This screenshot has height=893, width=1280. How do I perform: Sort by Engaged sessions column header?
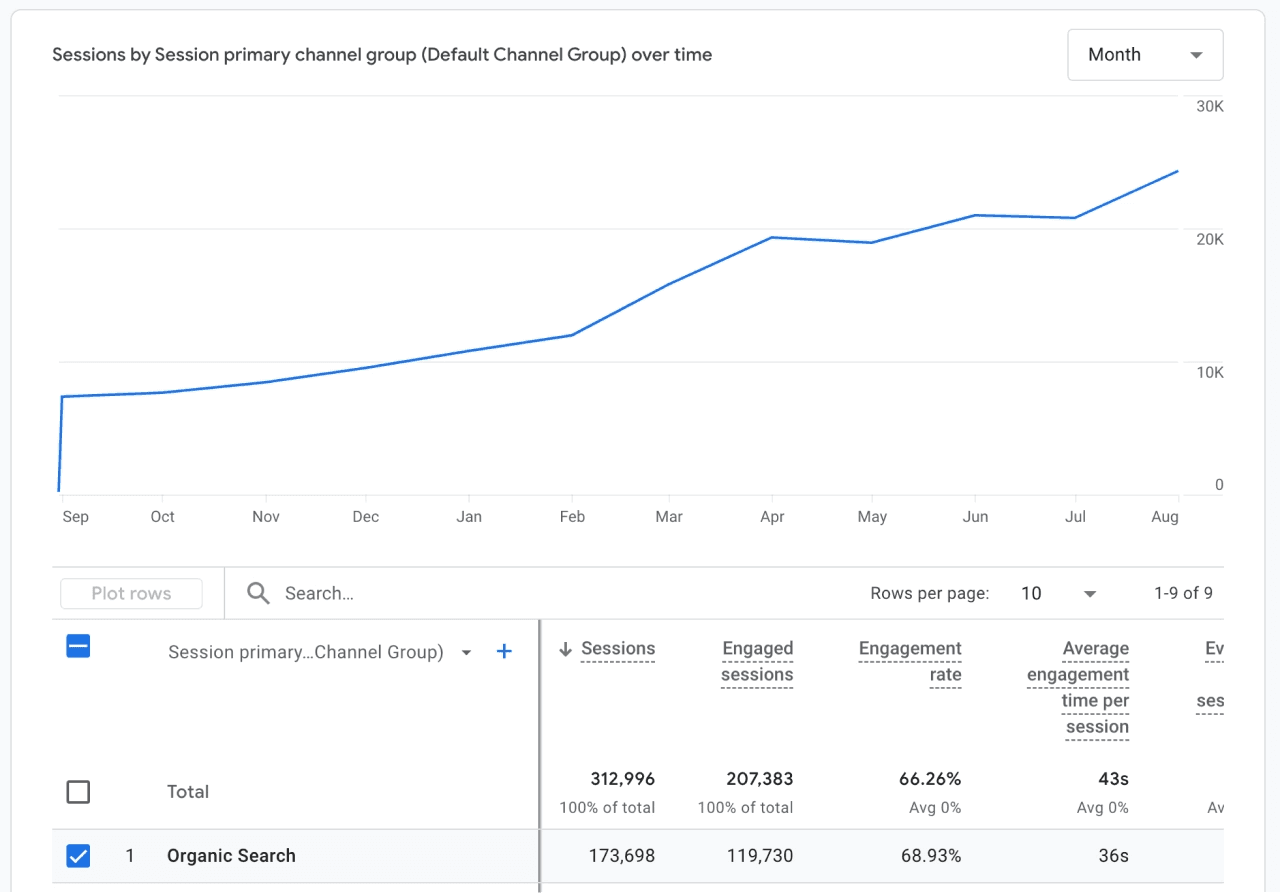(757, 661)
